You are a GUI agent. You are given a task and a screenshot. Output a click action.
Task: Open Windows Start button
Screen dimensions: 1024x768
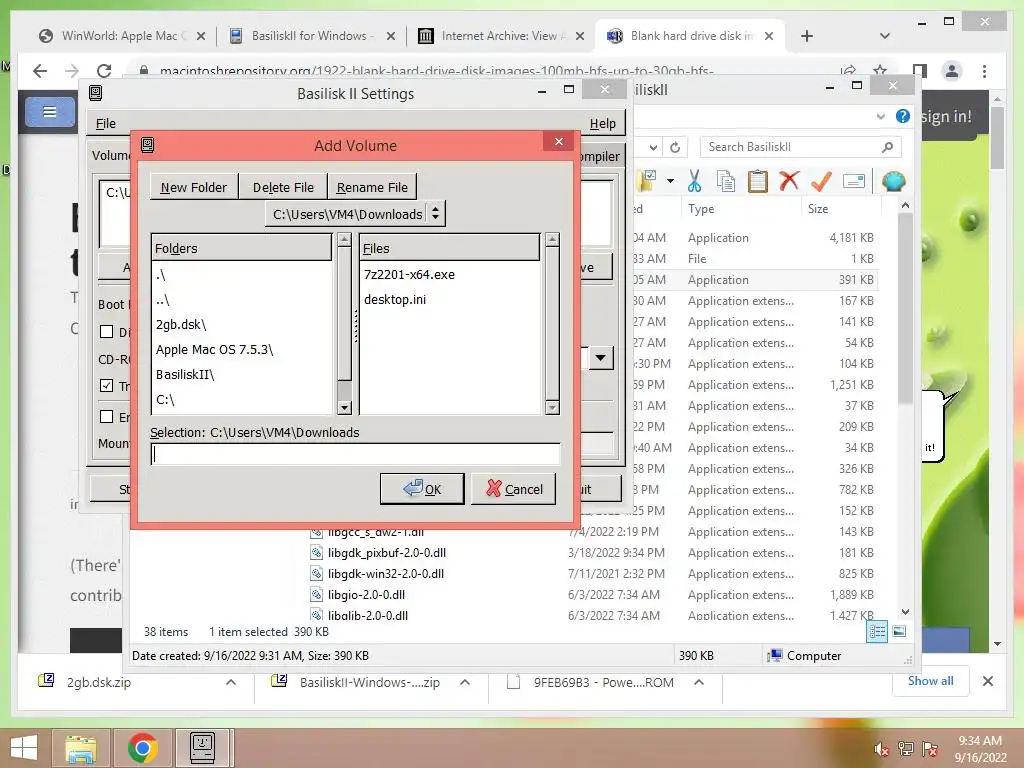pyautogui.click(x=24, y=748)
